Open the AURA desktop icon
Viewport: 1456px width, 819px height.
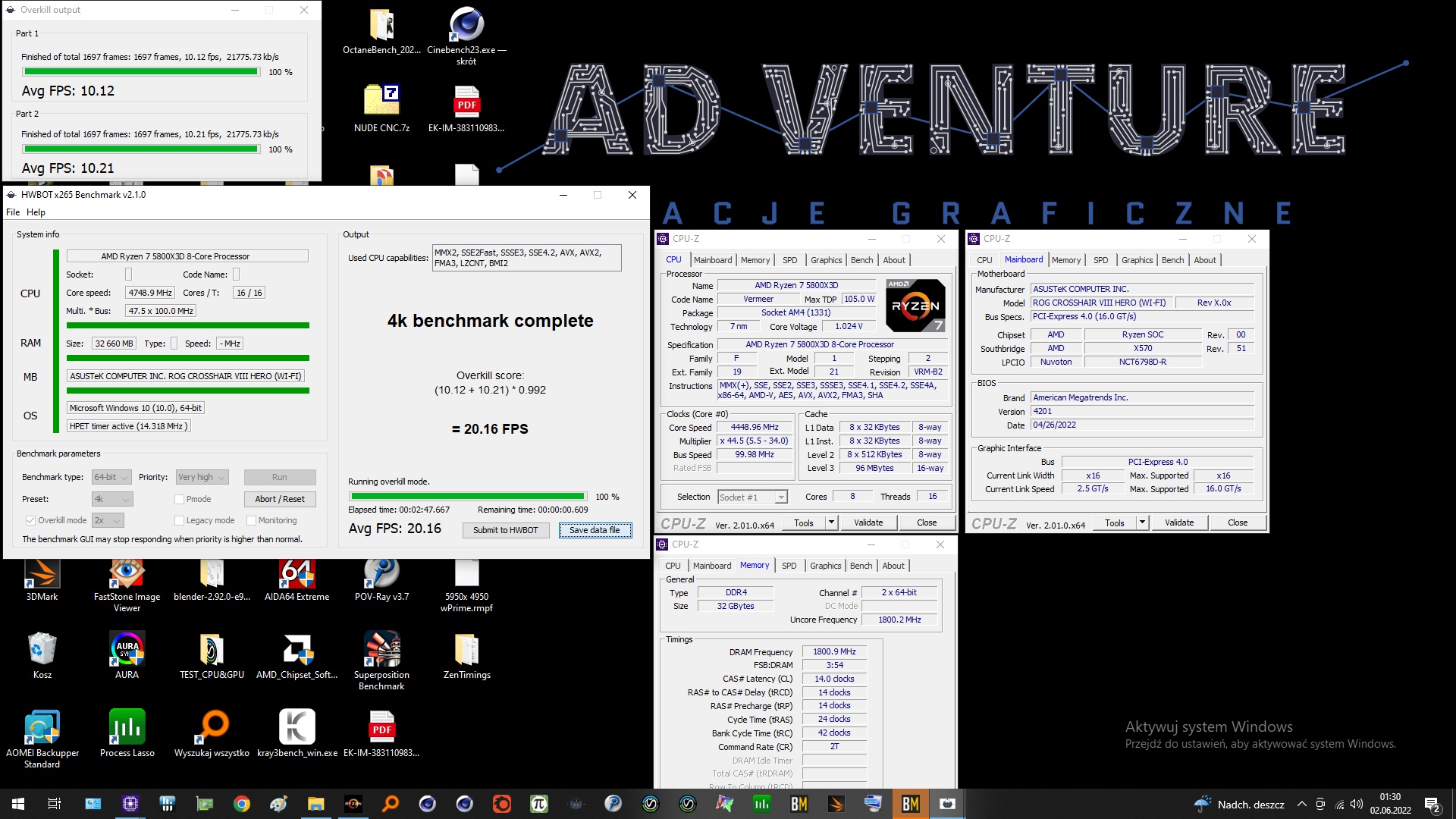[x=127, y=655]
